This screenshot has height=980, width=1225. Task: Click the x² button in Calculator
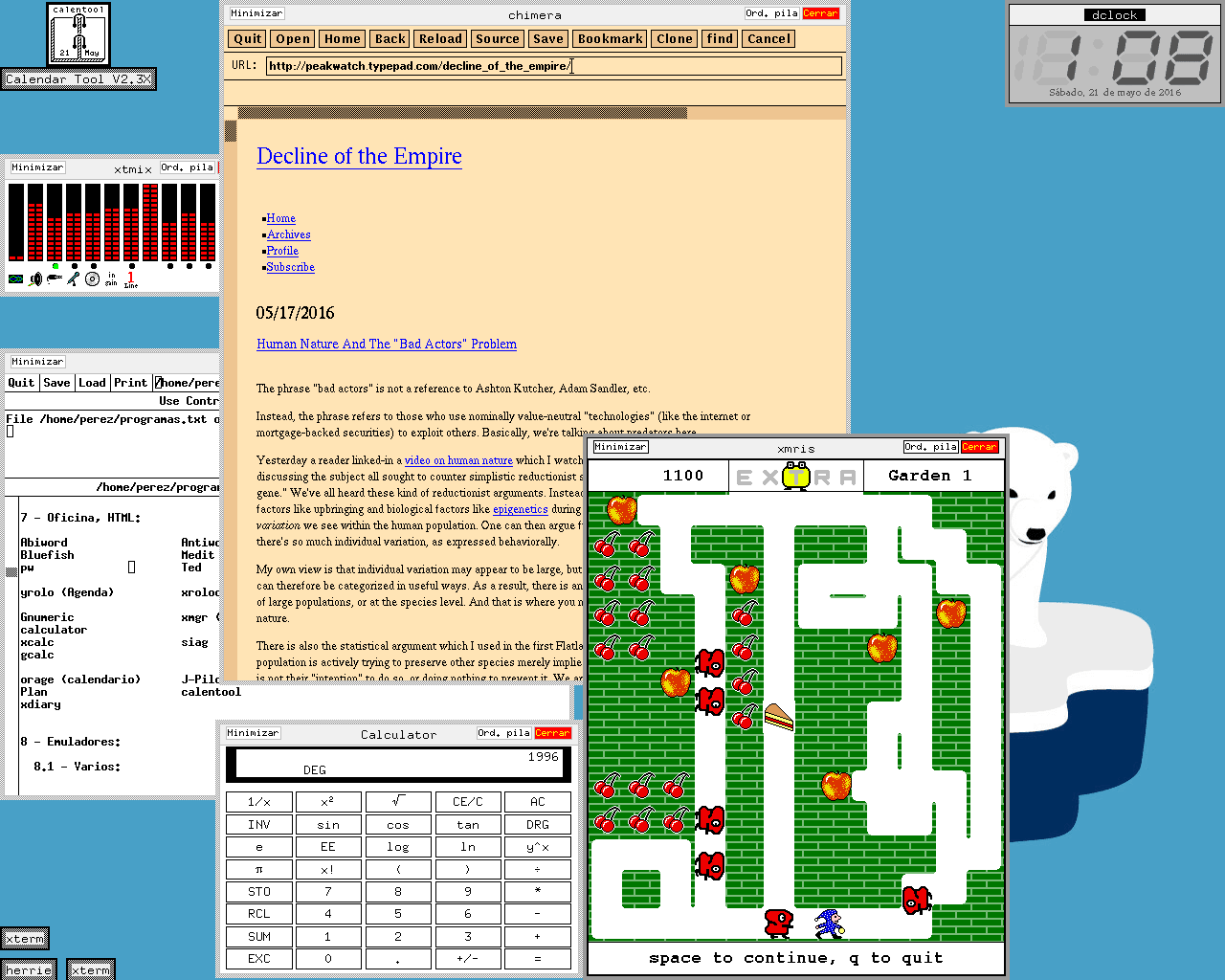coord(328,801)
